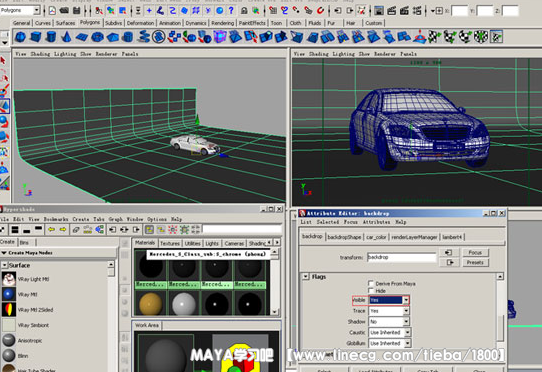Viewport: 542px width, 372px height.
Task: Create a polygon sphere from the shelf
Action: coord(20,37)
